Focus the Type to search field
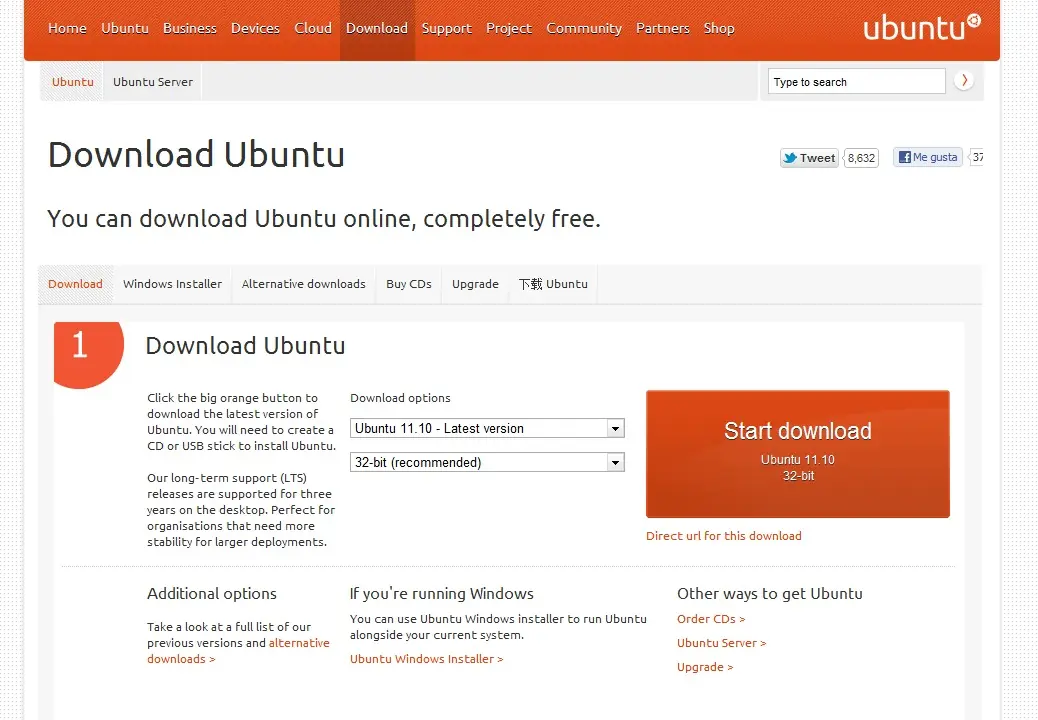The width and height of the screenshot is (1038, 720). tap(856, 81)
